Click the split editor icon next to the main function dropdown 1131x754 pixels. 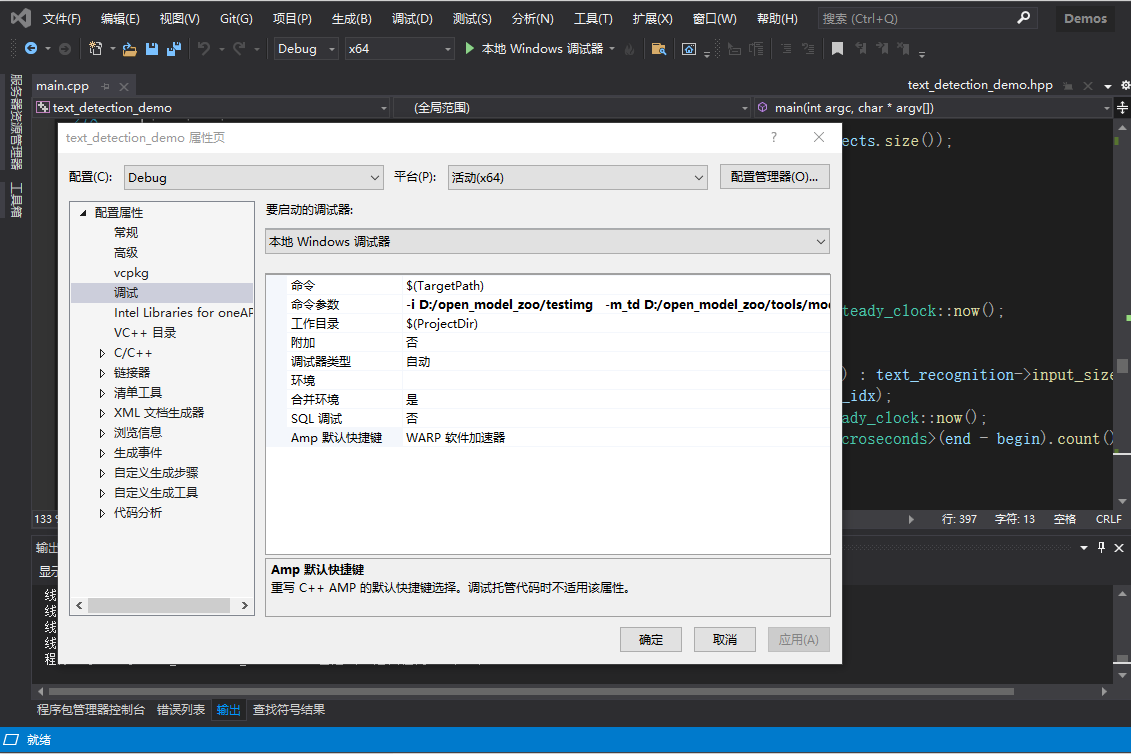(1122, 108)
